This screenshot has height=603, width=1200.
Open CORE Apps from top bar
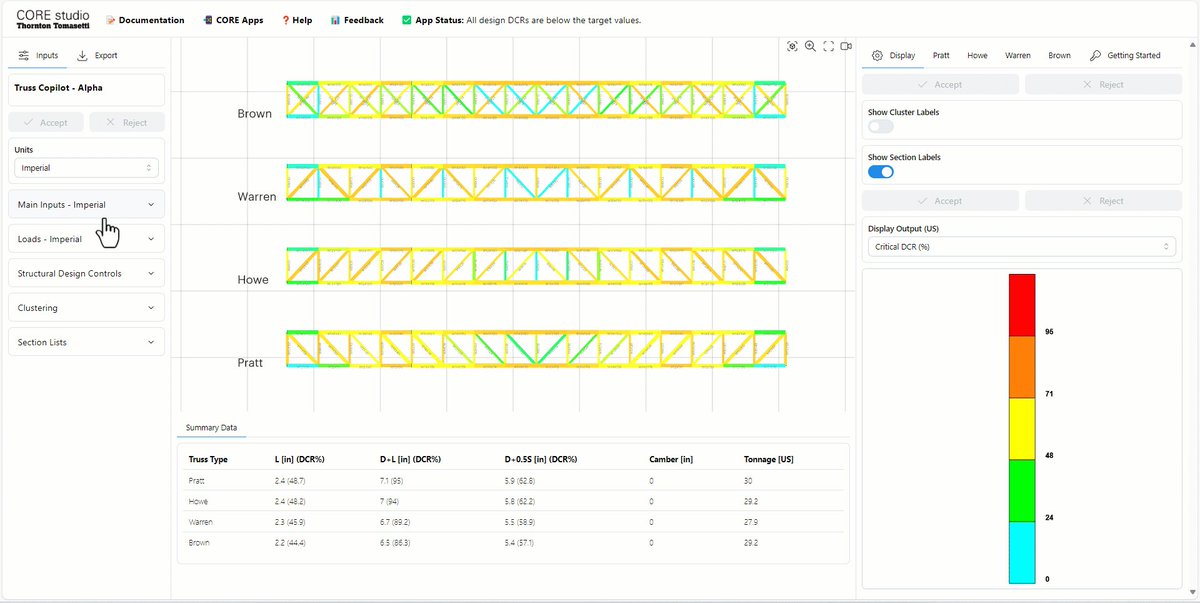232,20
